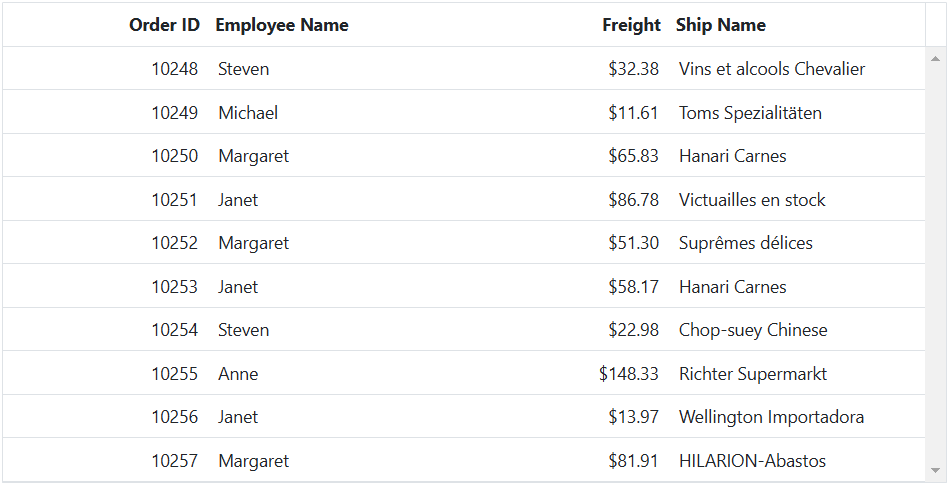This screenshot has height=487, width=951.
Task: Click the Freight column header
Action: click(x=631, y=25)
